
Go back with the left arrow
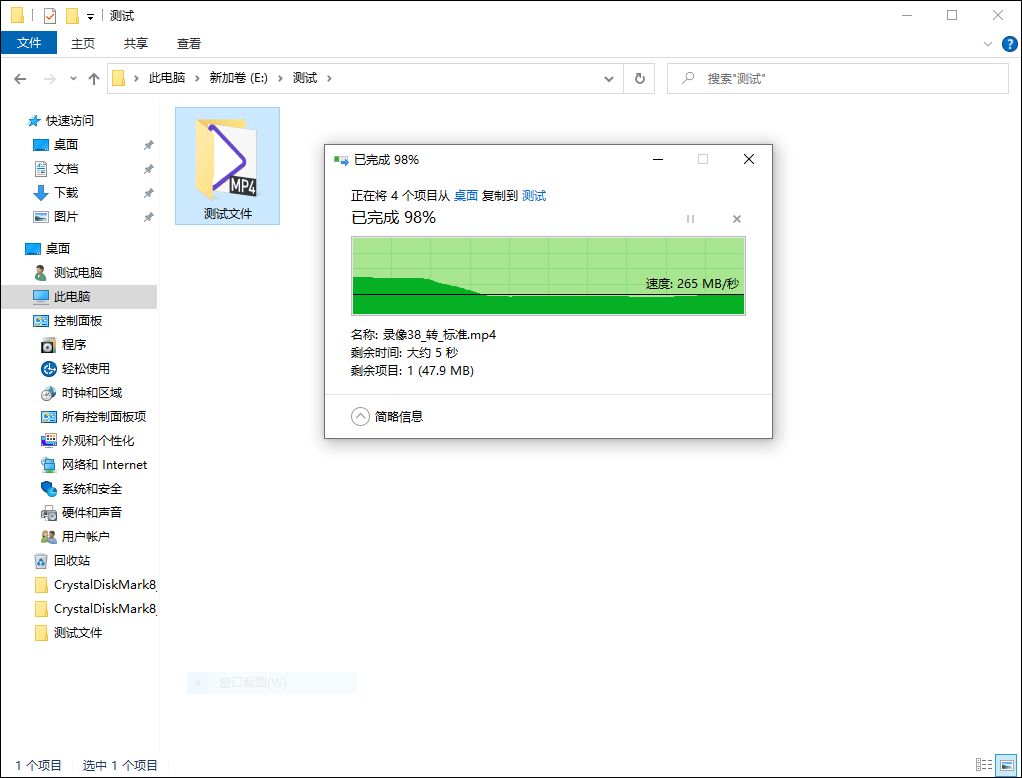point(20,79)
